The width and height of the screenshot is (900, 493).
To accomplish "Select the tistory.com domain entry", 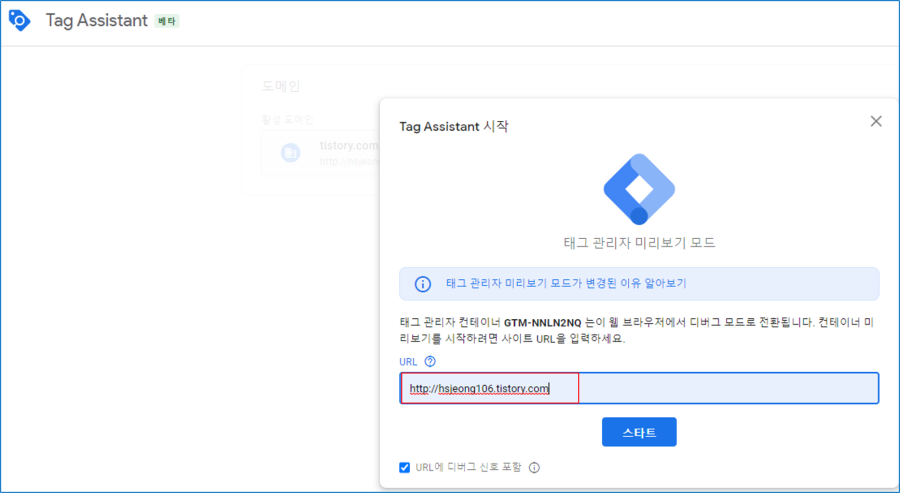I will 321,153.
